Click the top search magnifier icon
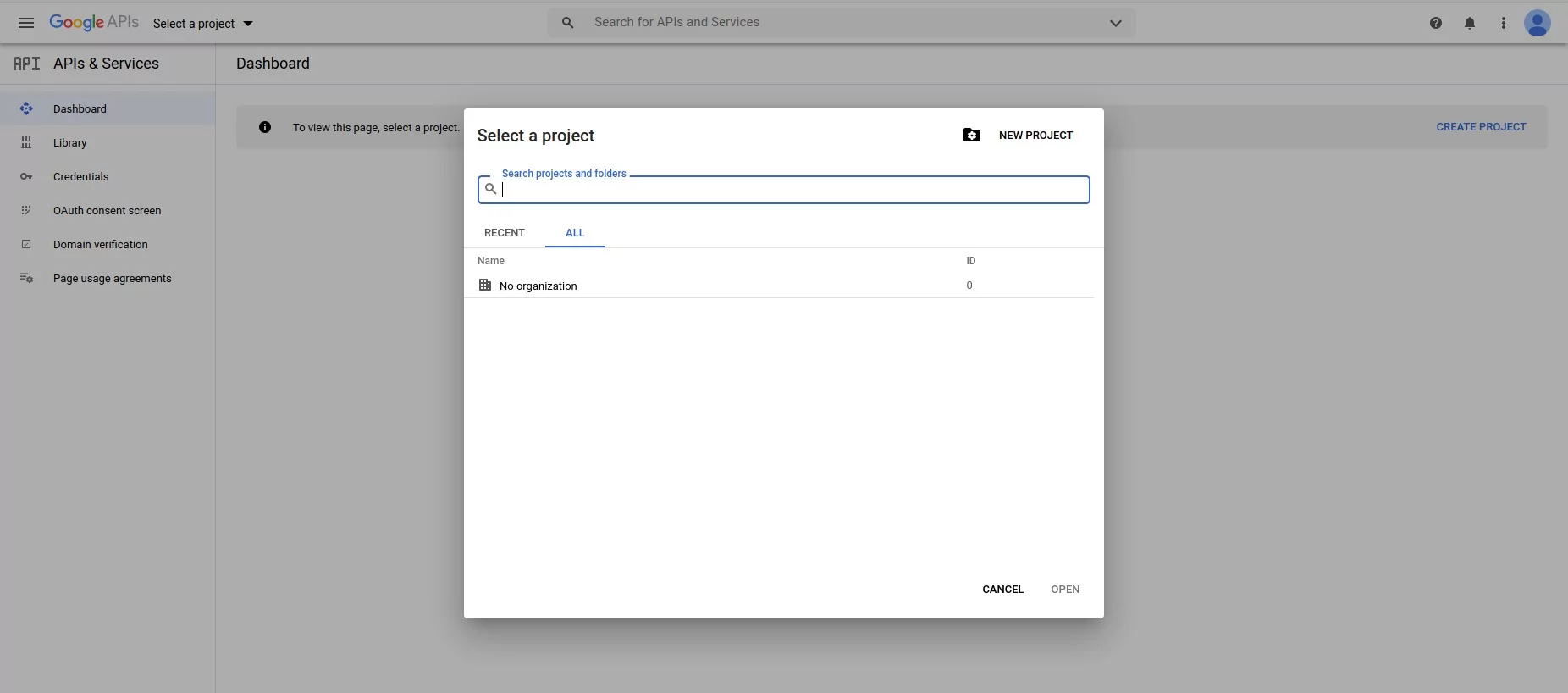 tap(568, 23)
